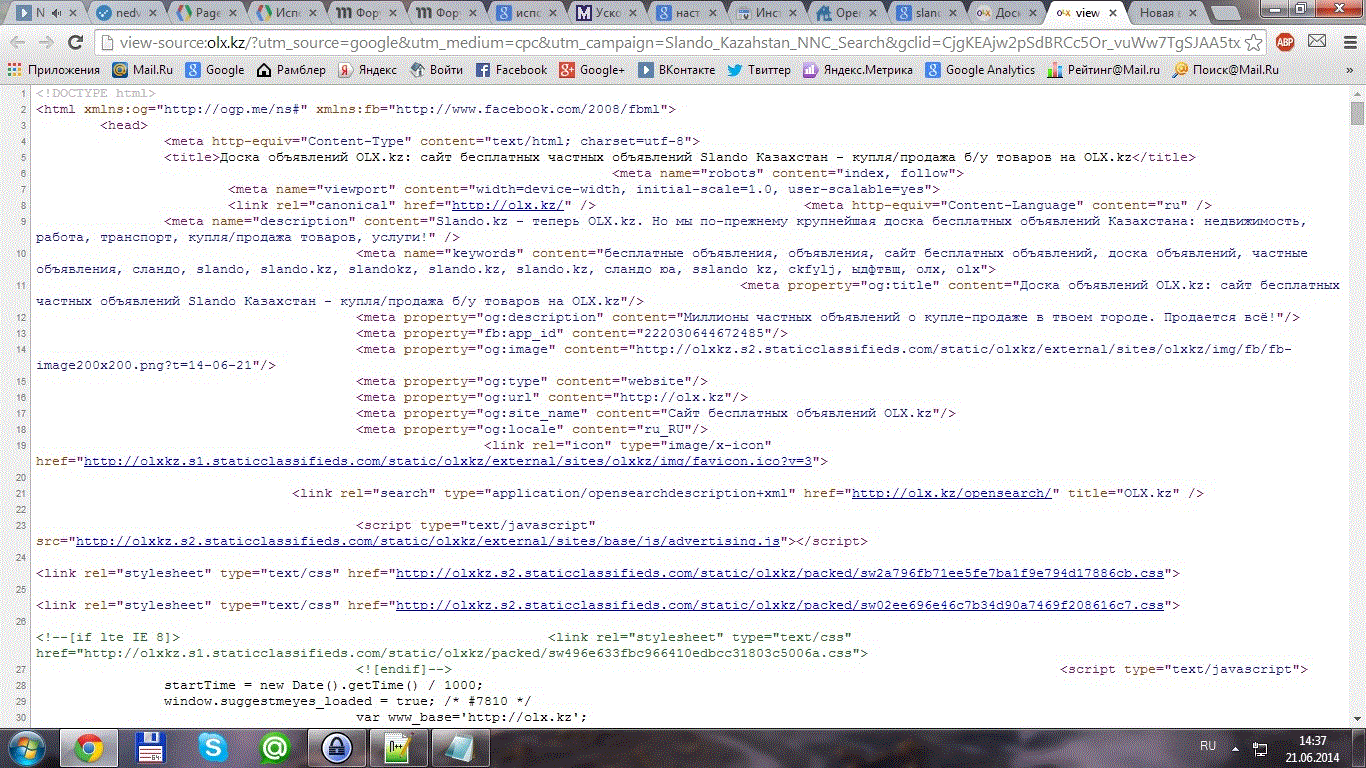This screenshot has width=1366, height=768.
Task: Click the vertical scrollbar thumb
Action: pyautogui.click(x=1357, y=113)
